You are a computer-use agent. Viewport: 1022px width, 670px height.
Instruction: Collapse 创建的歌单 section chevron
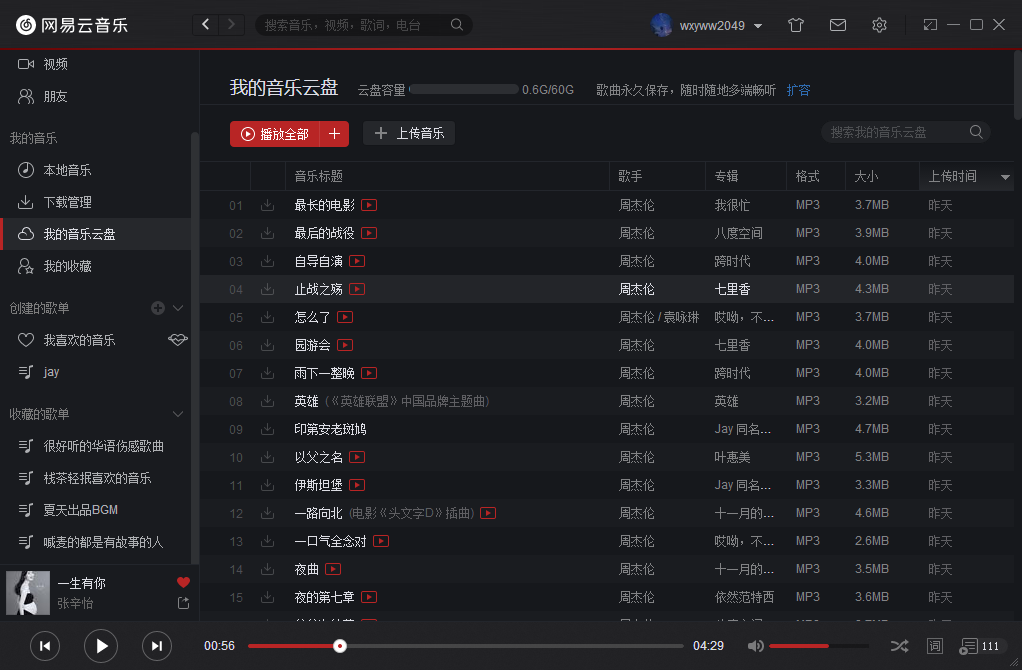pos(178,308)
